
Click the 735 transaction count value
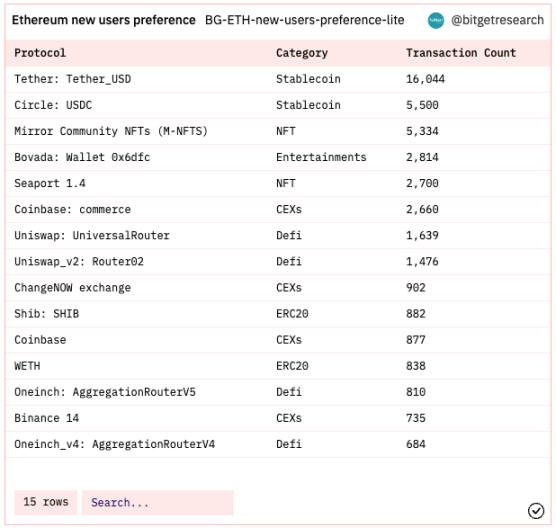416,418
